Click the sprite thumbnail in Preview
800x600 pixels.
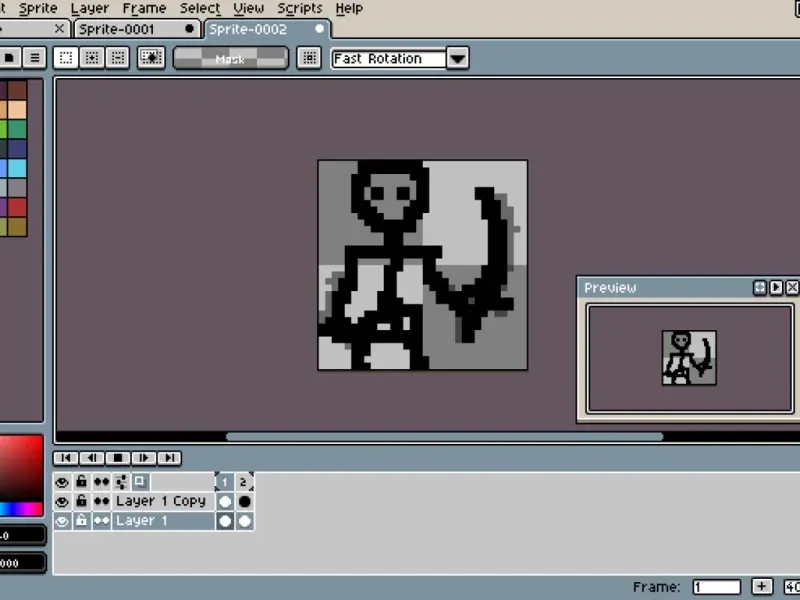tap(689, 358)
